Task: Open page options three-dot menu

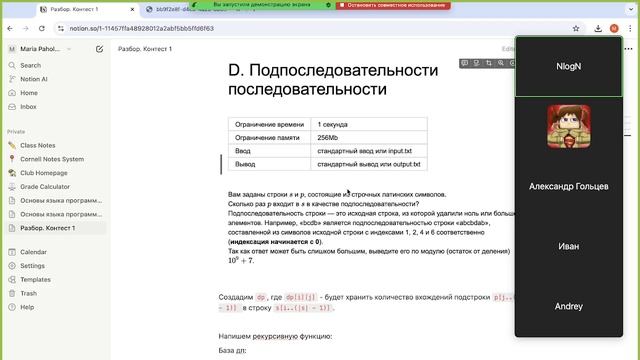Action: point(629,49)
